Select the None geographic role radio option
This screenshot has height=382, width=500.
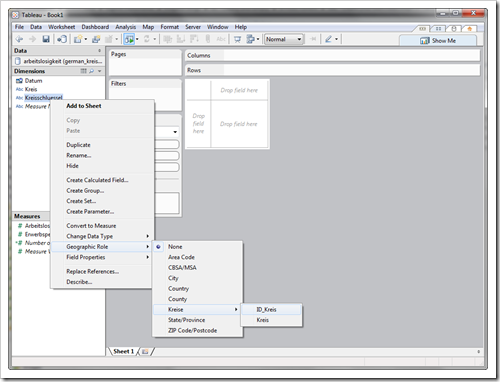(158, 247)
